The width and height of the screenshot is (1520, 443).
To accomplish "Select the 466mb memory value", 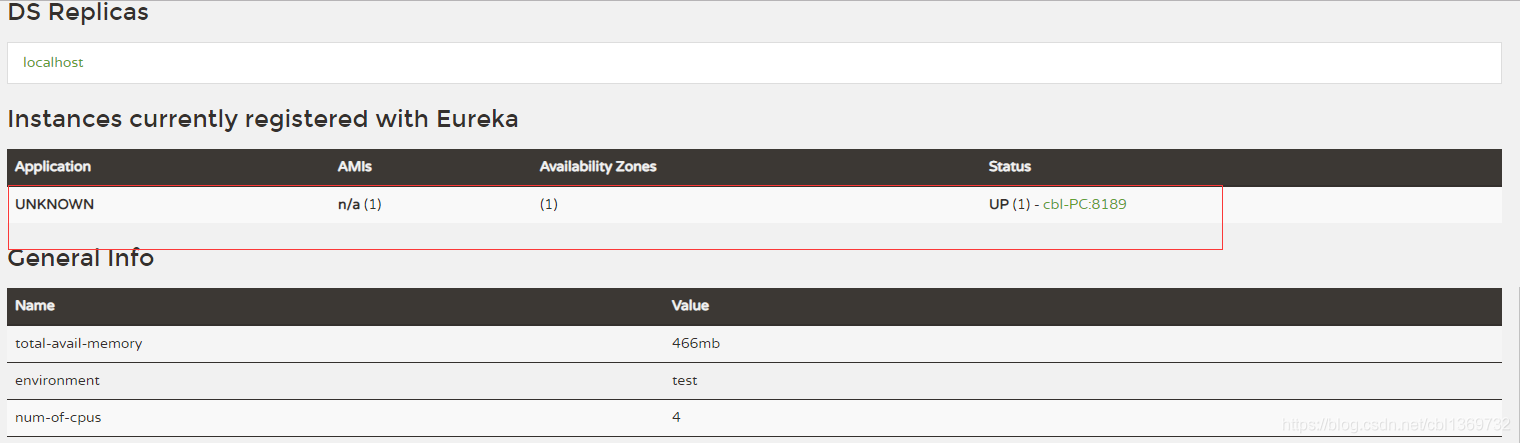I will (x=695, y=343).
